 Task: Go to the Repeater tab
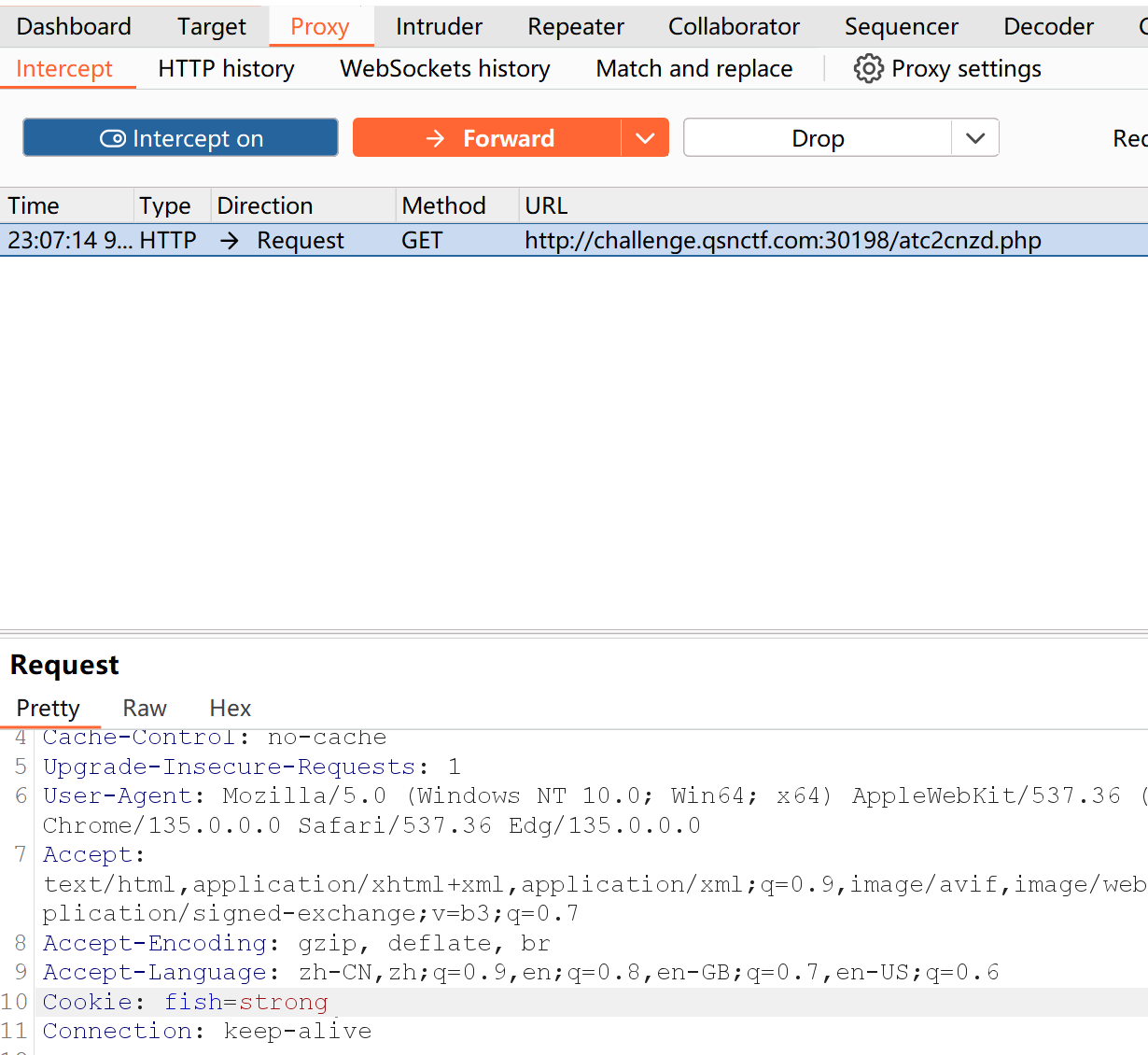(576, 26)
